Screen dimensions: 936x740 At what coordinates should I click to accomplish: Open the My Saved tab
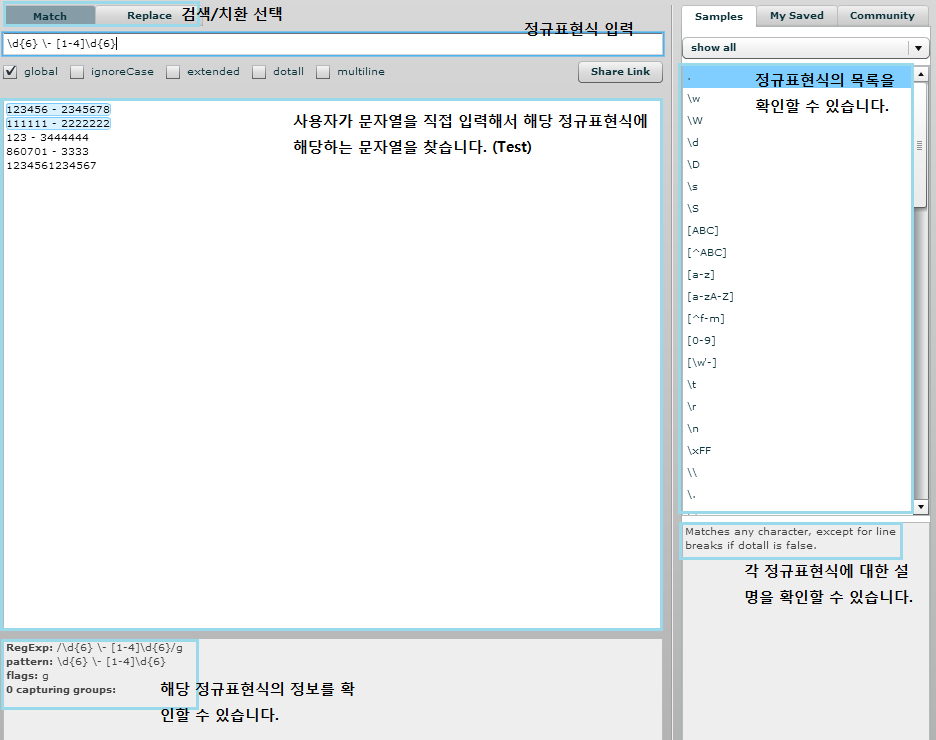pos(796,16)
